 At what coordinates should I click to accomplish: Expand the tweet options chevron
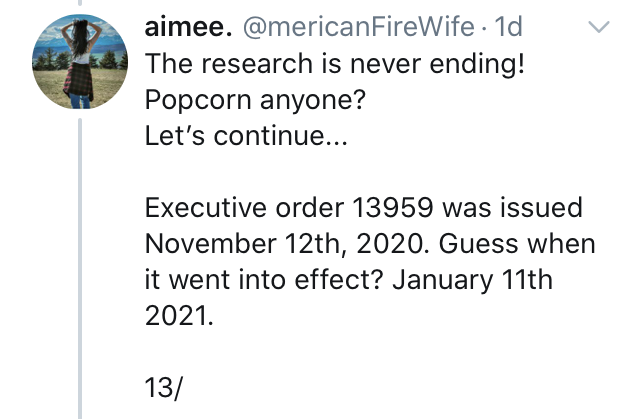(599, 27)
